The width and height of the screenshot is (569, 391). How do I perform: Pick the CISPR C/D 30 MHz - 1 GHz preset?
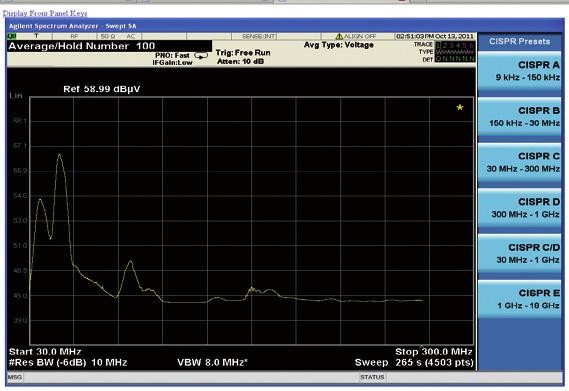click(x=520, y=254)
